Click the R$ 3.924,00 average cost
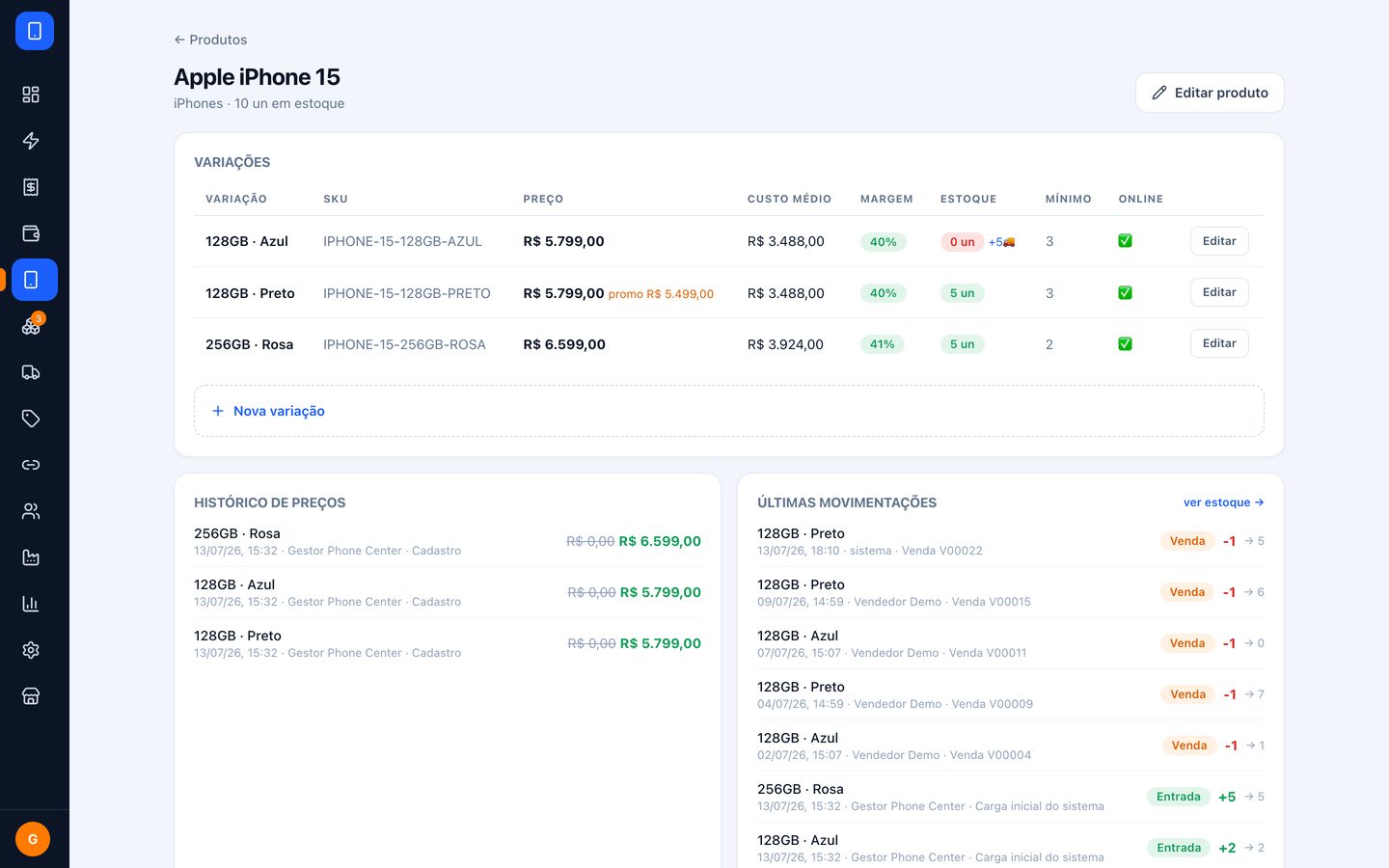This screenshot has width=1389, height=868. tap(785, 344)
